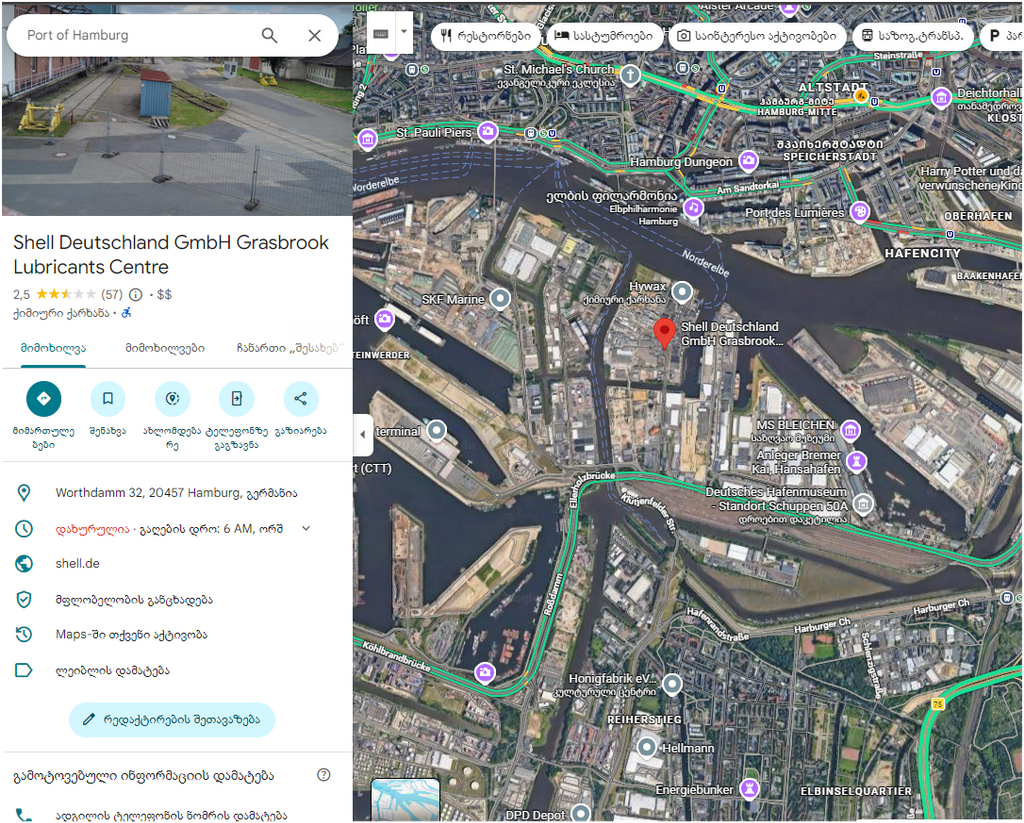Screen dimensions: 1024x823
Task: Click the Hellmann map marker
Action: (647, 747)
